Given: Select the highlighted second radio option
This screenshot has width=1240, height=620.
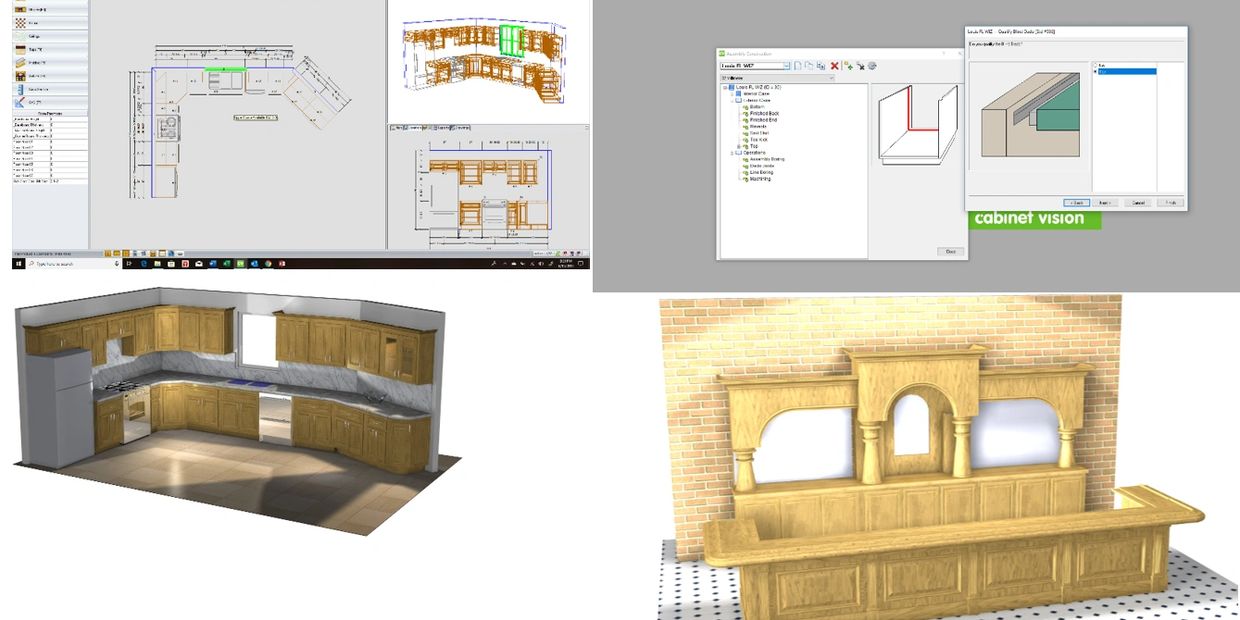Looking at the screenshot, I should coord(1095,71).
